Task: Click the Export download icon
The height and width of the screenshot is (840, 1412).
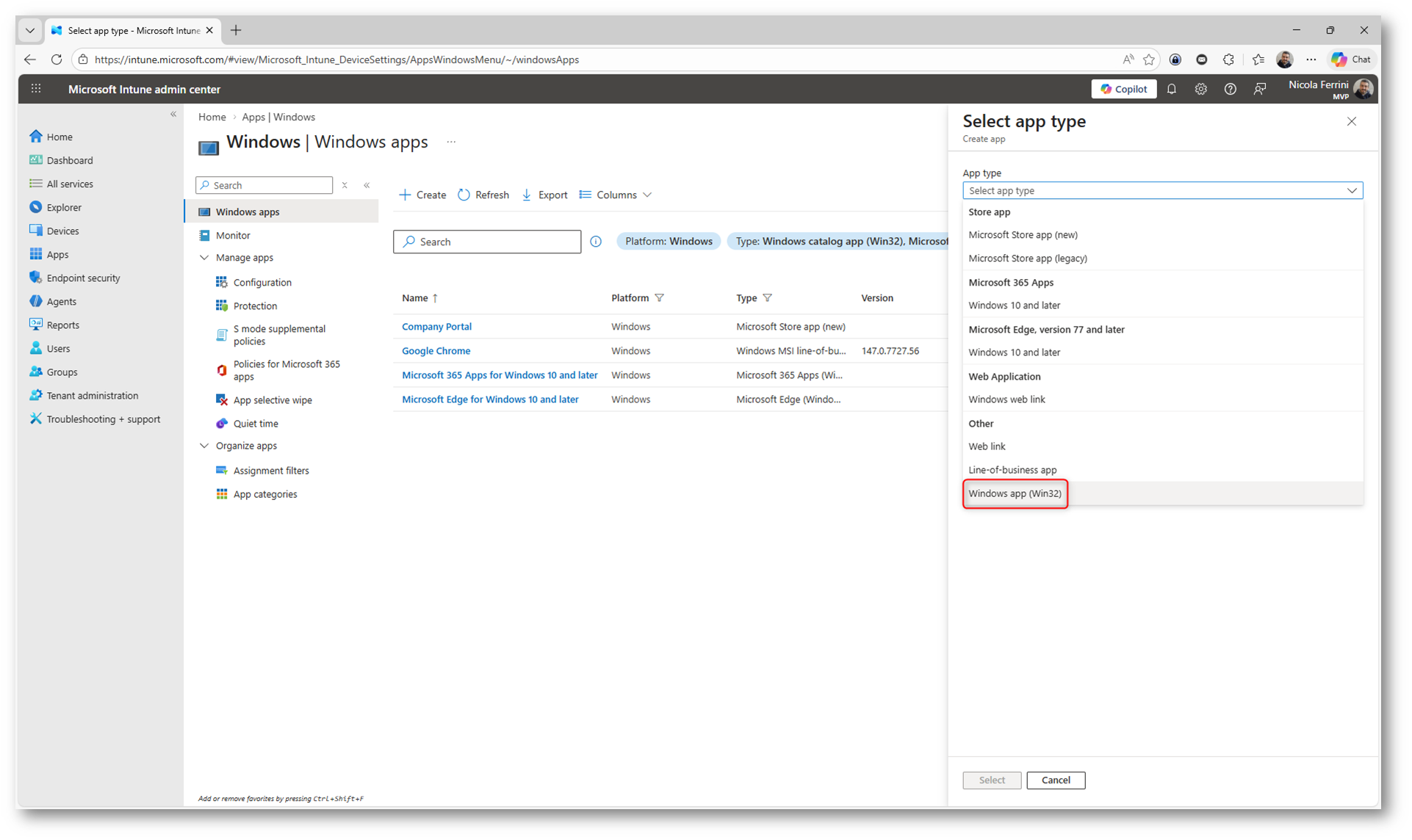Action: point(527,195)
